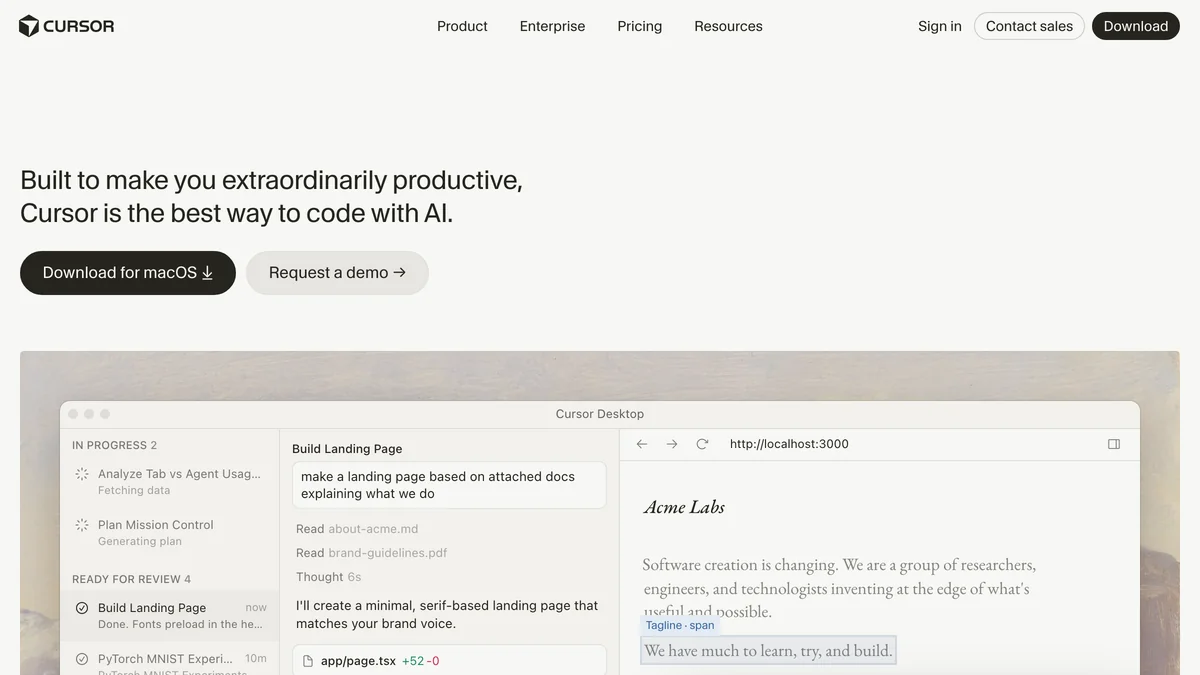Click Read brand-guidelines.pdf line
This screenshot has height=675, width=1200.
[371, 553]
